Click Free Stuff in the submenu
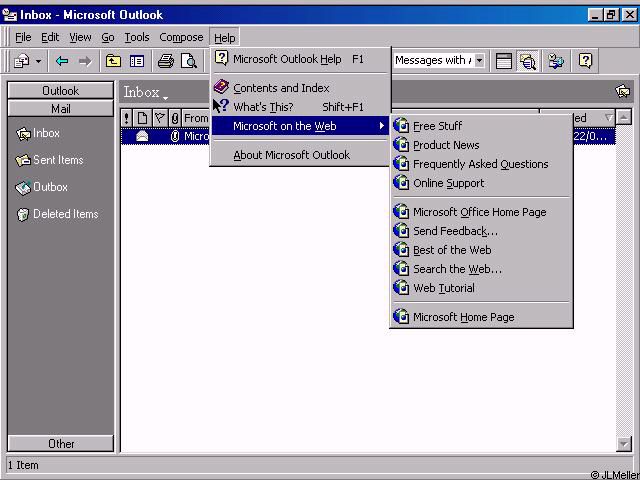 482,126
